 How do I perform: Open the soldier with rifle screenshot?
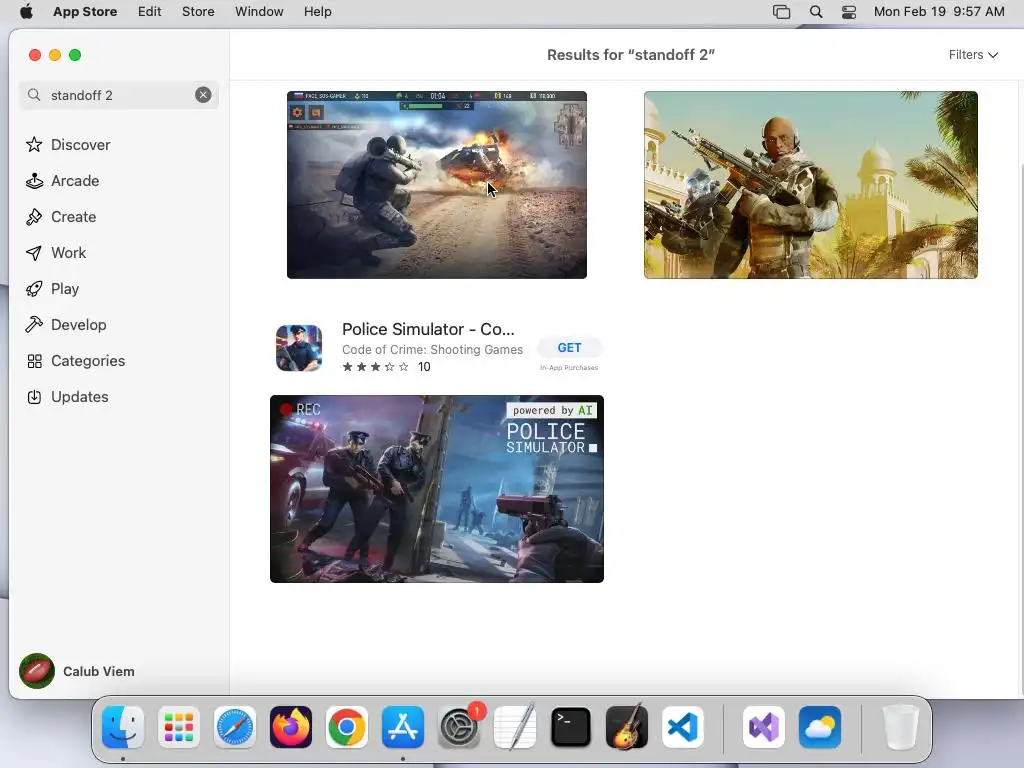(x=810, y=185)
